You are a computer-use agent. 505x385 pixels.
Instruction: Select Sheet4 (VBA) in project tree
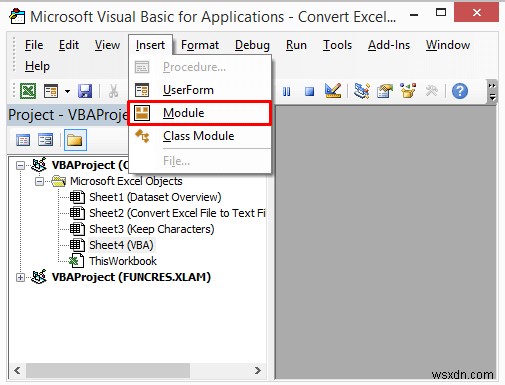121,245
